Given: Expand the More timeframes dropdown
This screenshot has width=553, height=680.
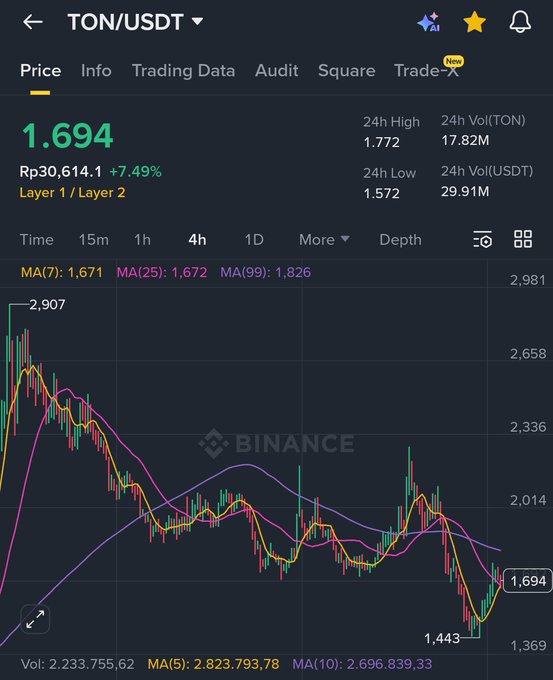Looking at the screenshot, I should (324, 239).
